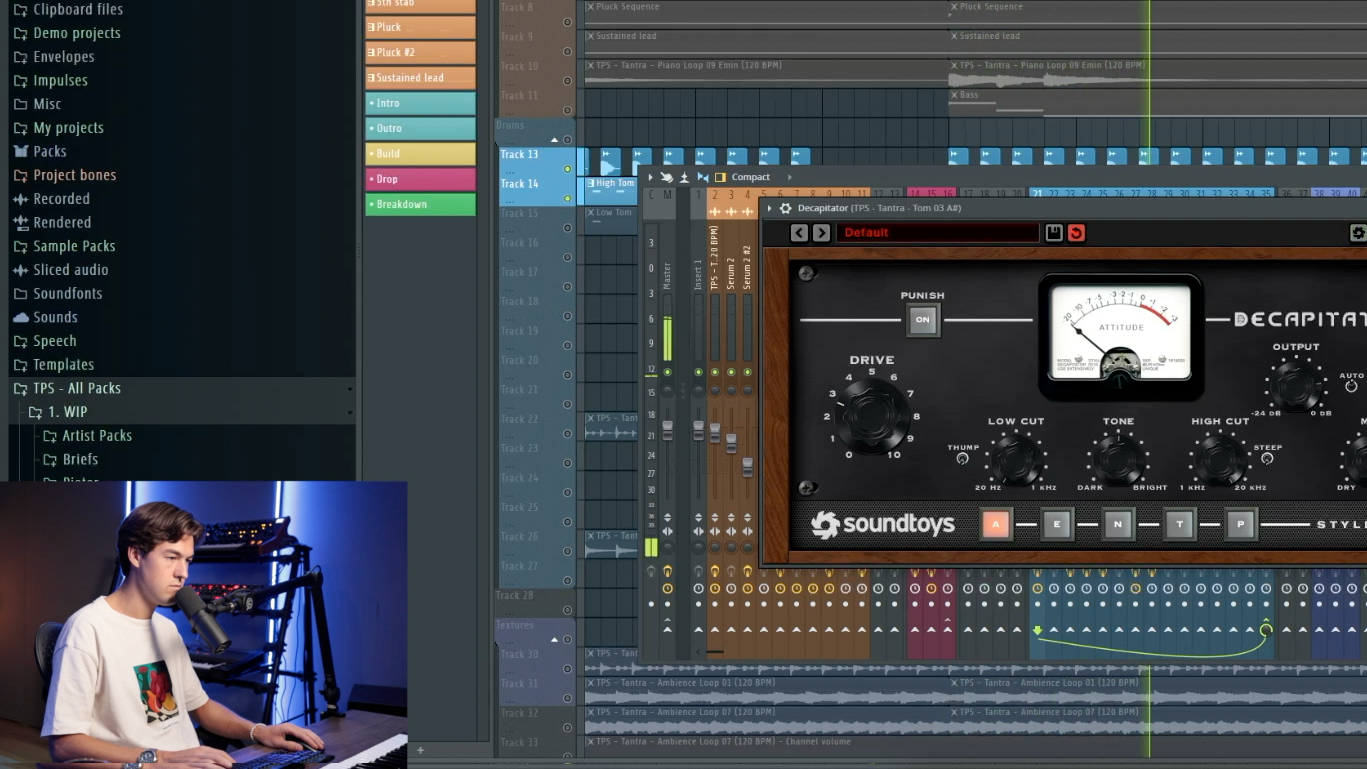The height and width of the screenshot is (769, 1367).
Task: Select style P on Decapitator
Action: click(1240, 524)
